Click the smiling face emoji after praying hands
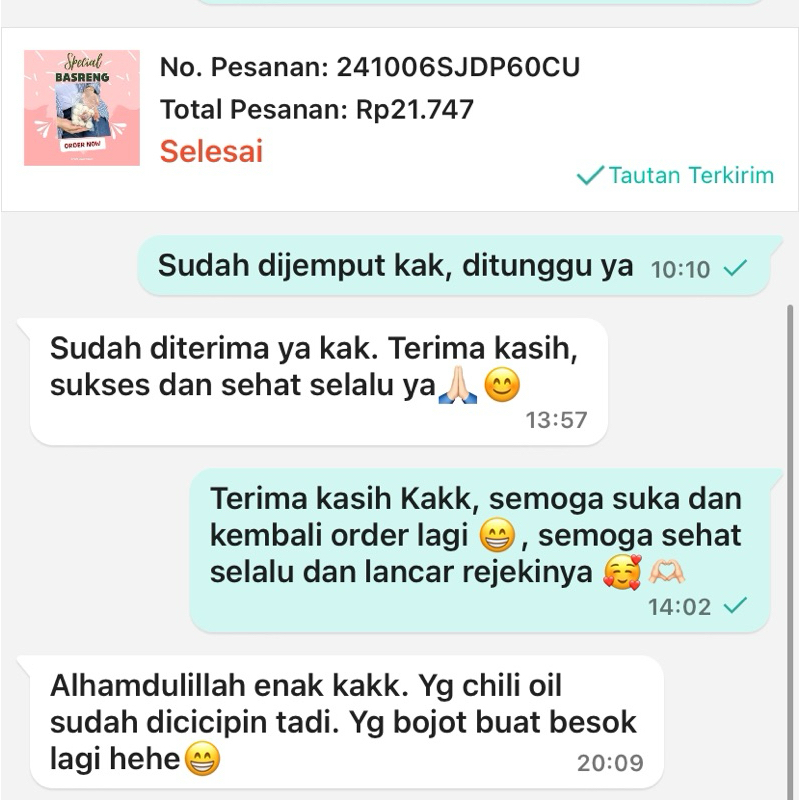 pos(502,385)
